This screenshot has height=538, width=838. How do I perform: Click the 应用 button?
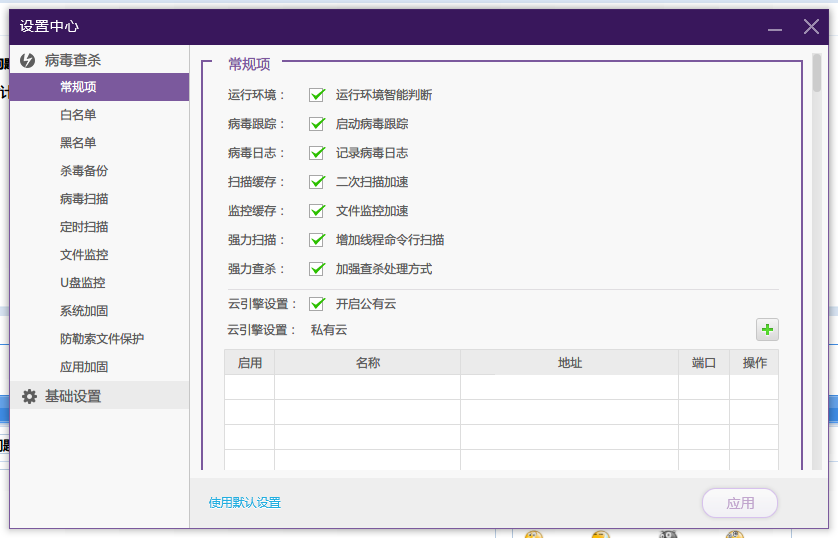click(740, 503)
